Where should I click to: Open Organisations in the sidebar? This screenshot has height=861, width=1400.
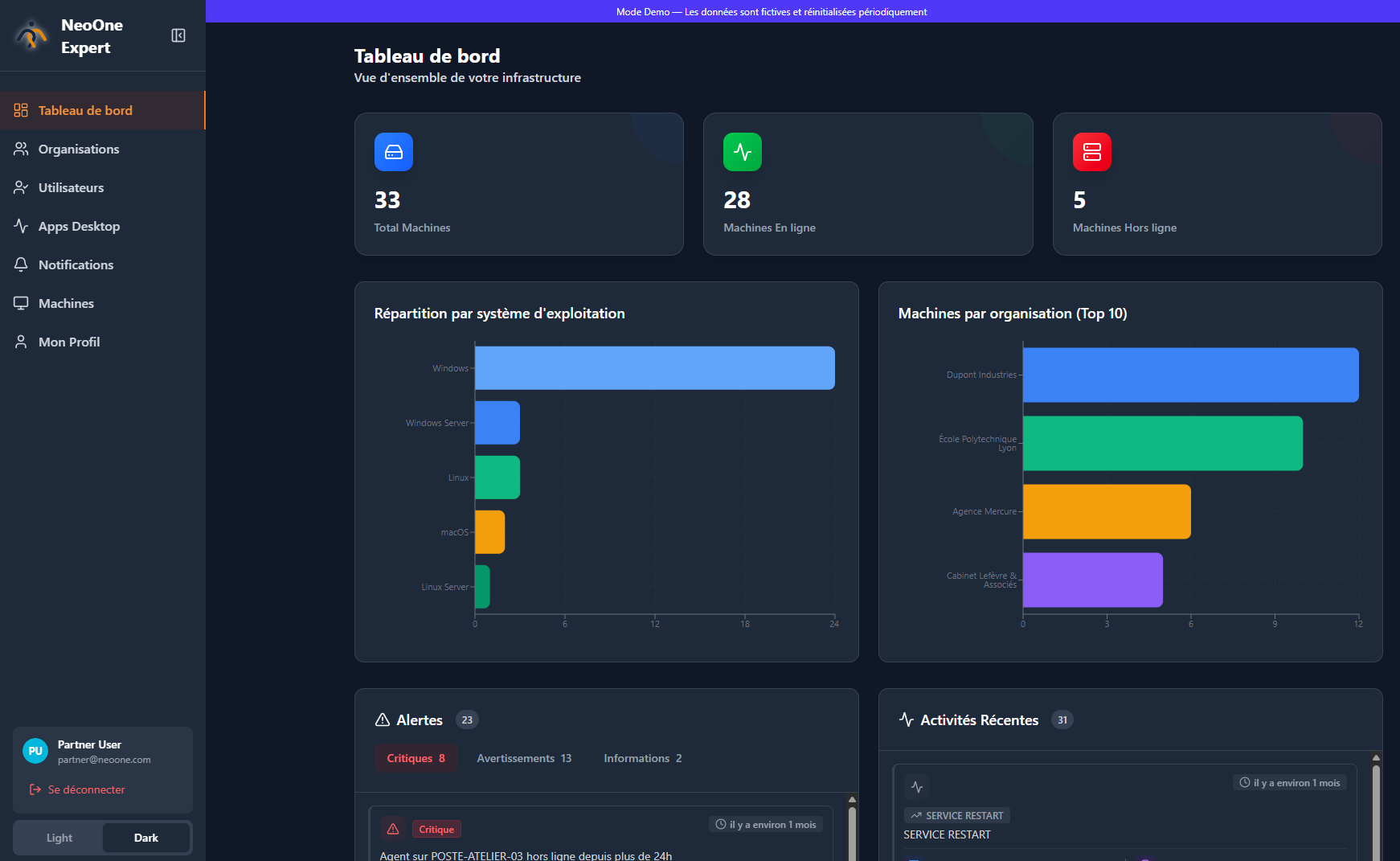click(x=79, y=149)
